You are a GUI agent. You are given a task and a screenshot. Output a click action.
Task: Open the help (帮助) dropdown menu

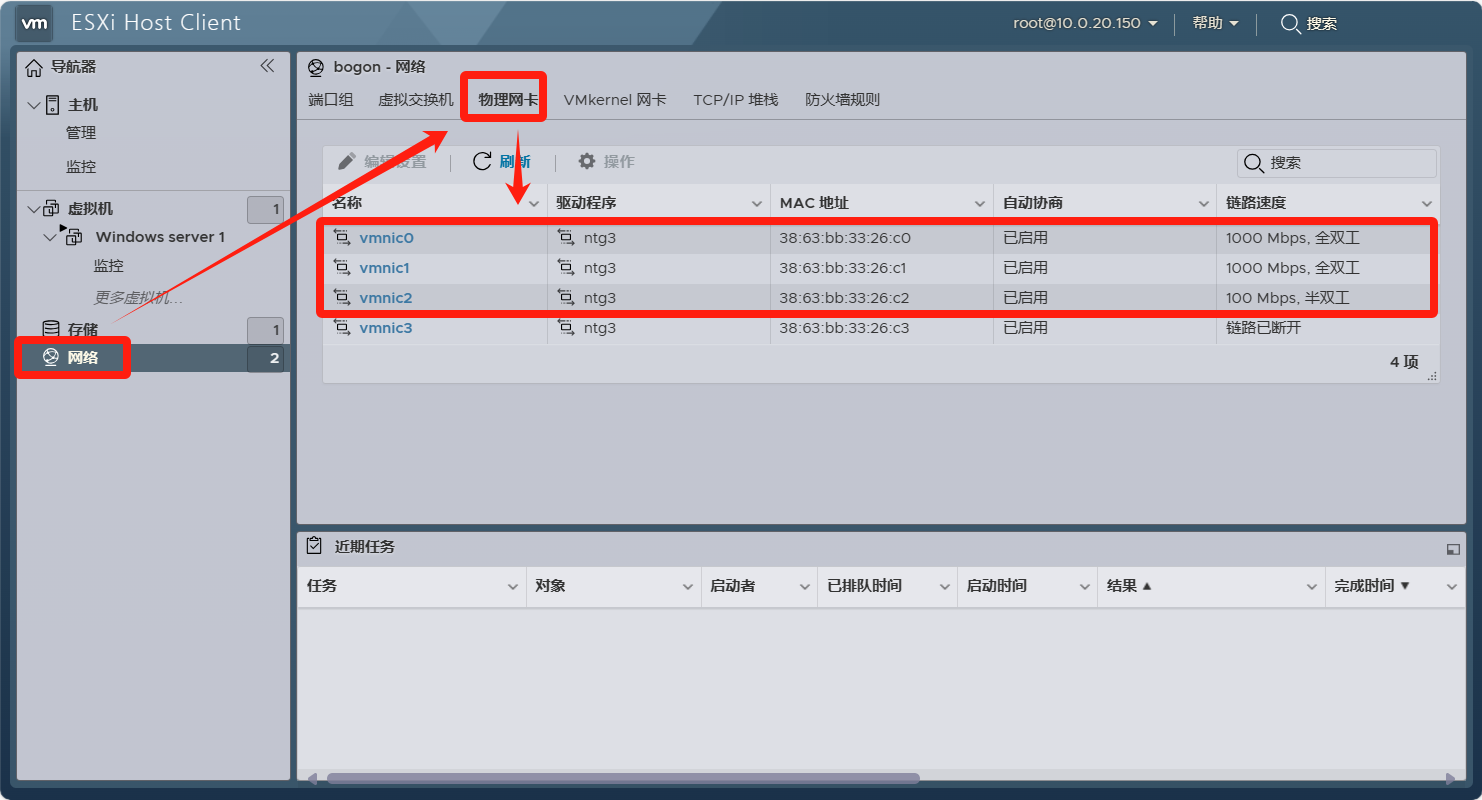[x=1215, y=23]
